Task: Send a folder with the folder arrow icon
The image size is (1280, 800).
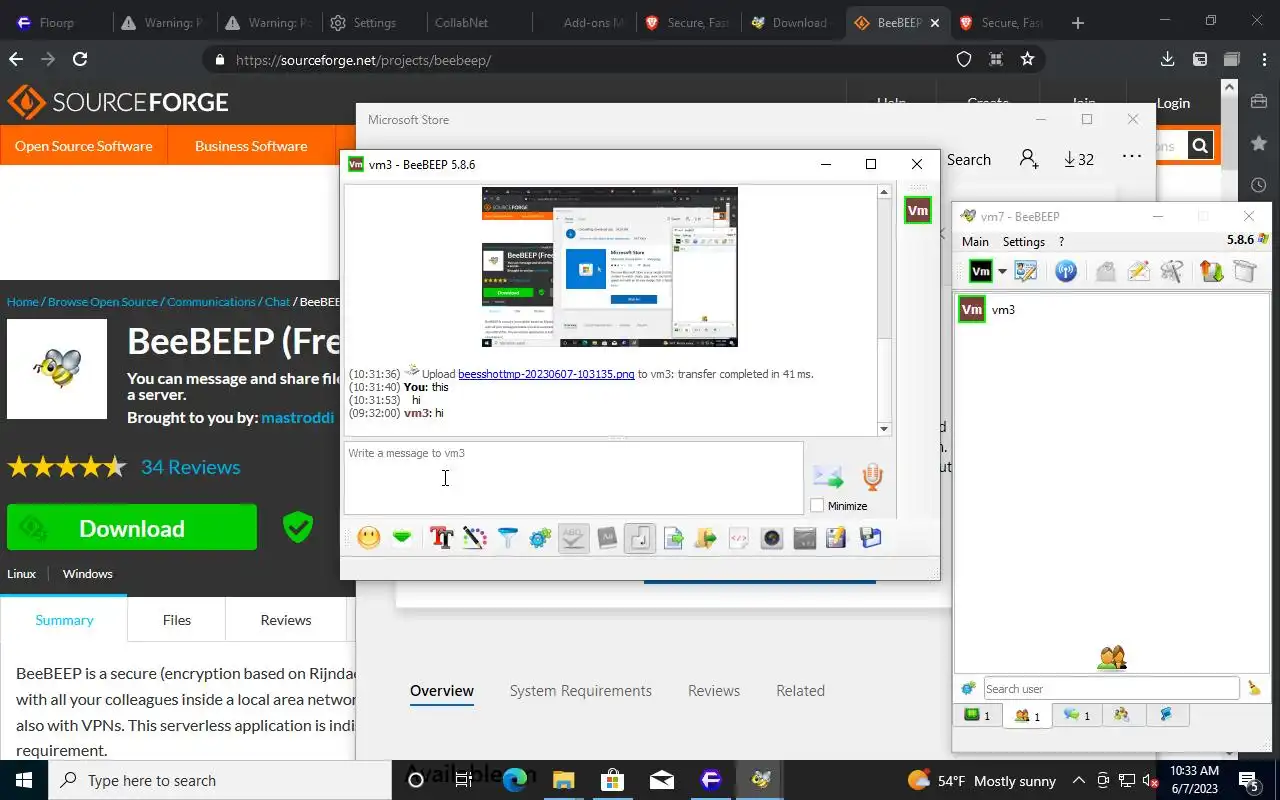Action: coord(706,538)
